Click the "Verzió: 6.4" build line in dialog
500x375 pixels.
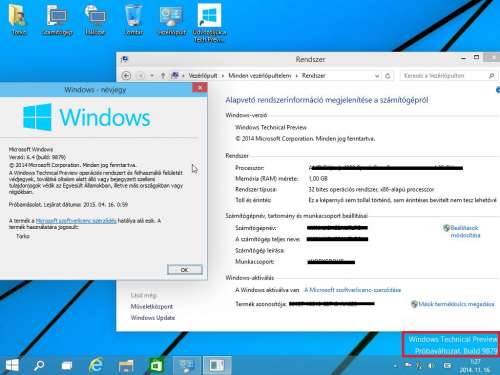(37, 157)
